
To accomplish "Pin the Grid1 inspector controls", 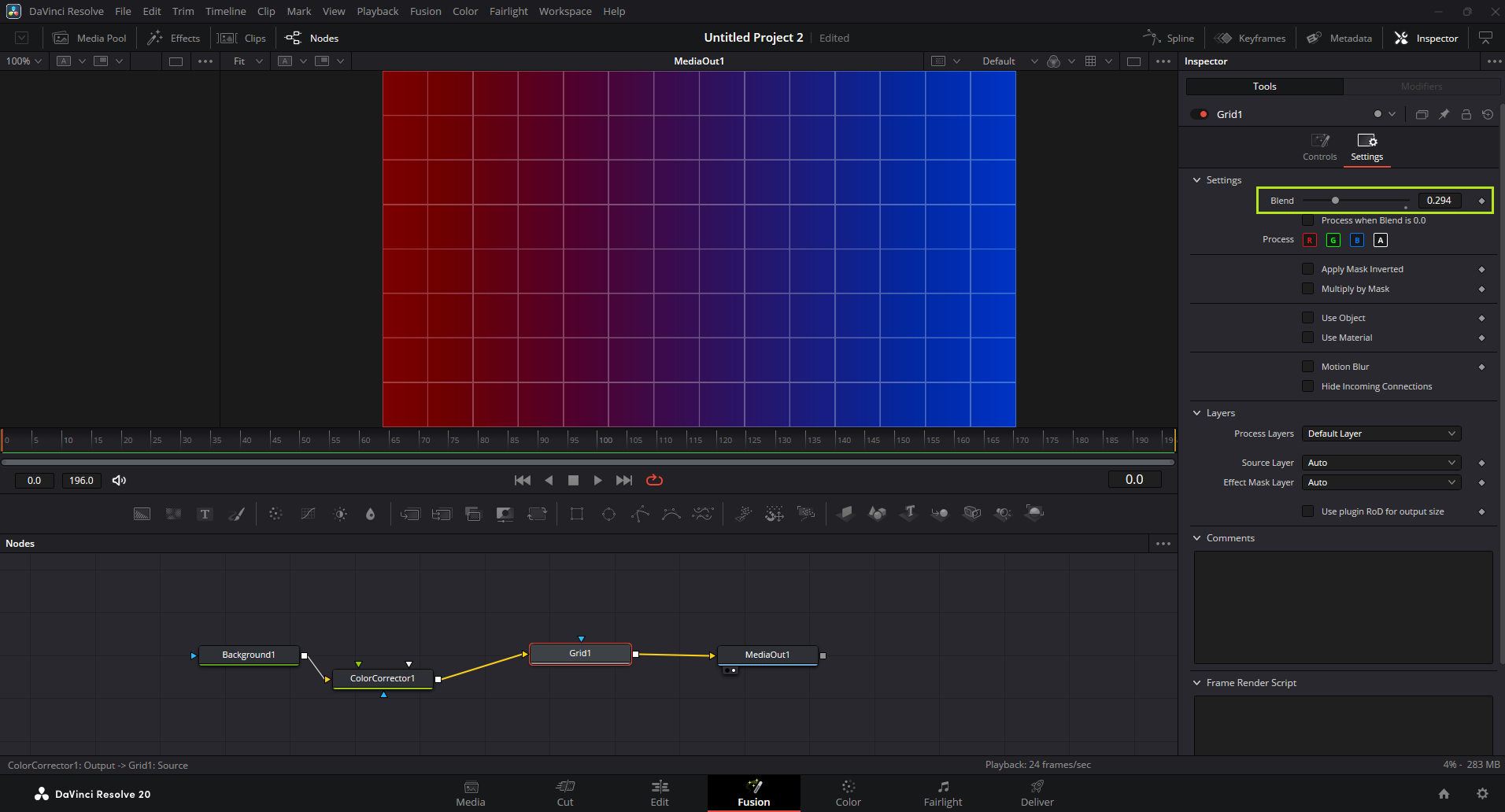I will click(1444, 114).
